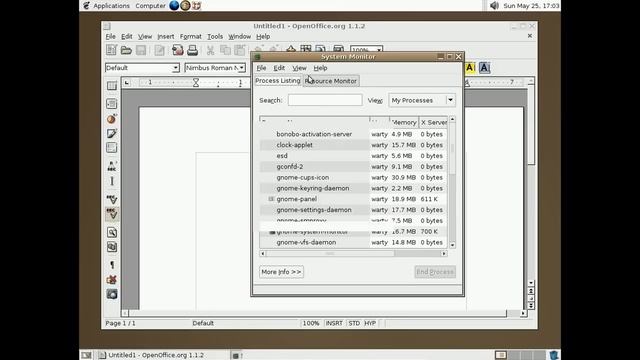Click the Show Desktop button in bottom panel
The width and height of the screenshot is (640, 360).
pyautogui.click(x=86, y=355)
